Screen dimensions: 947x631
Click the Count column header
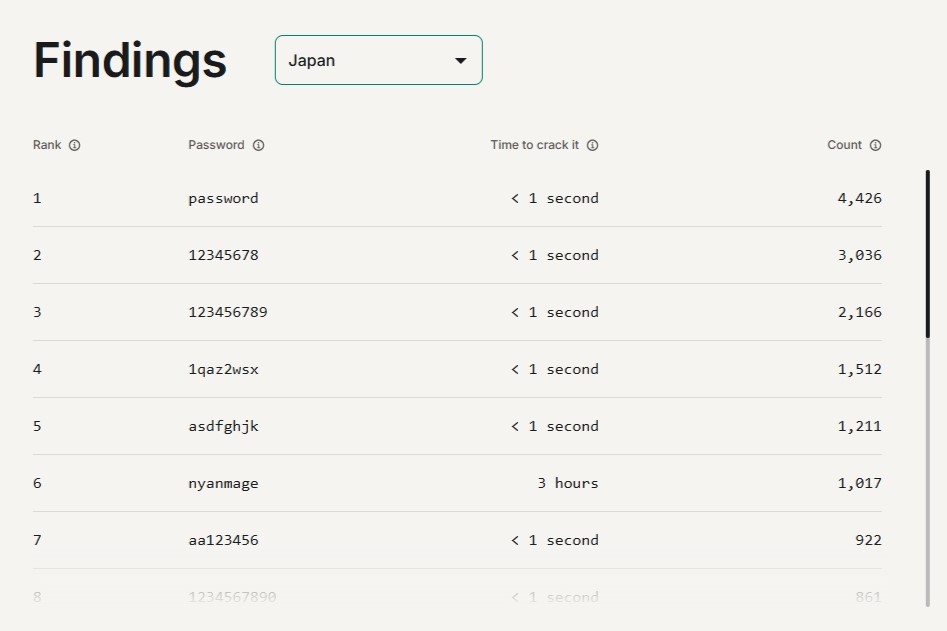point(844,145)
